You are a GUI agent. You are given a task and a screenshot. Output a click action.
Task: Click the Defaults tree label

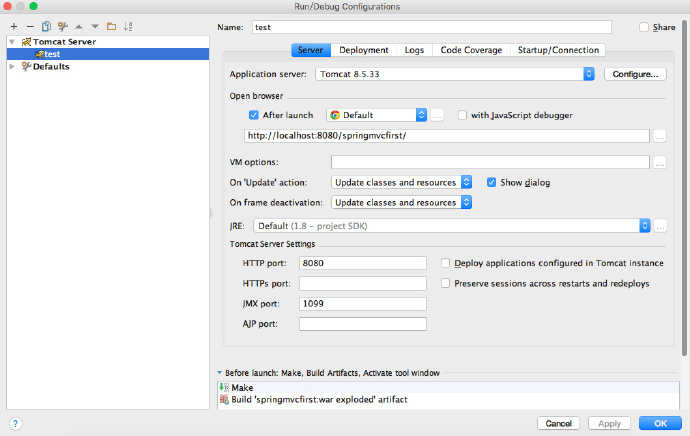point(51,66)
